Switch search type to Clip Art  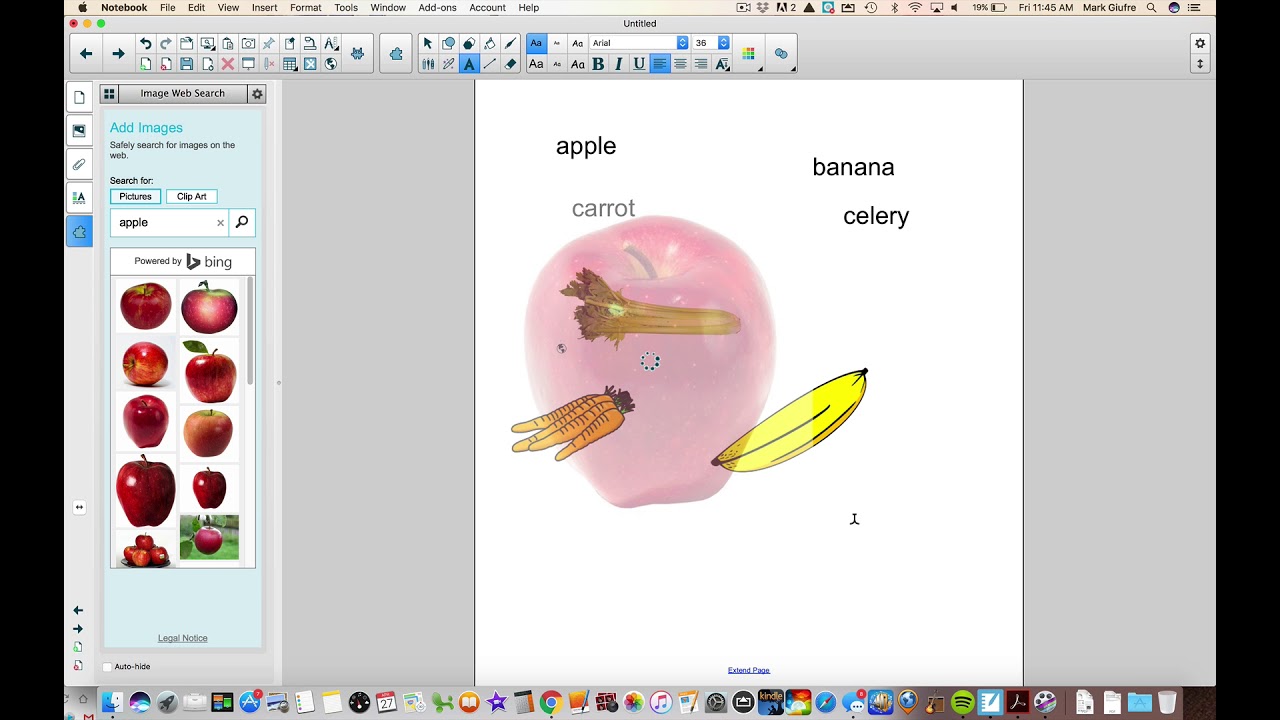(x=192, y=197)
